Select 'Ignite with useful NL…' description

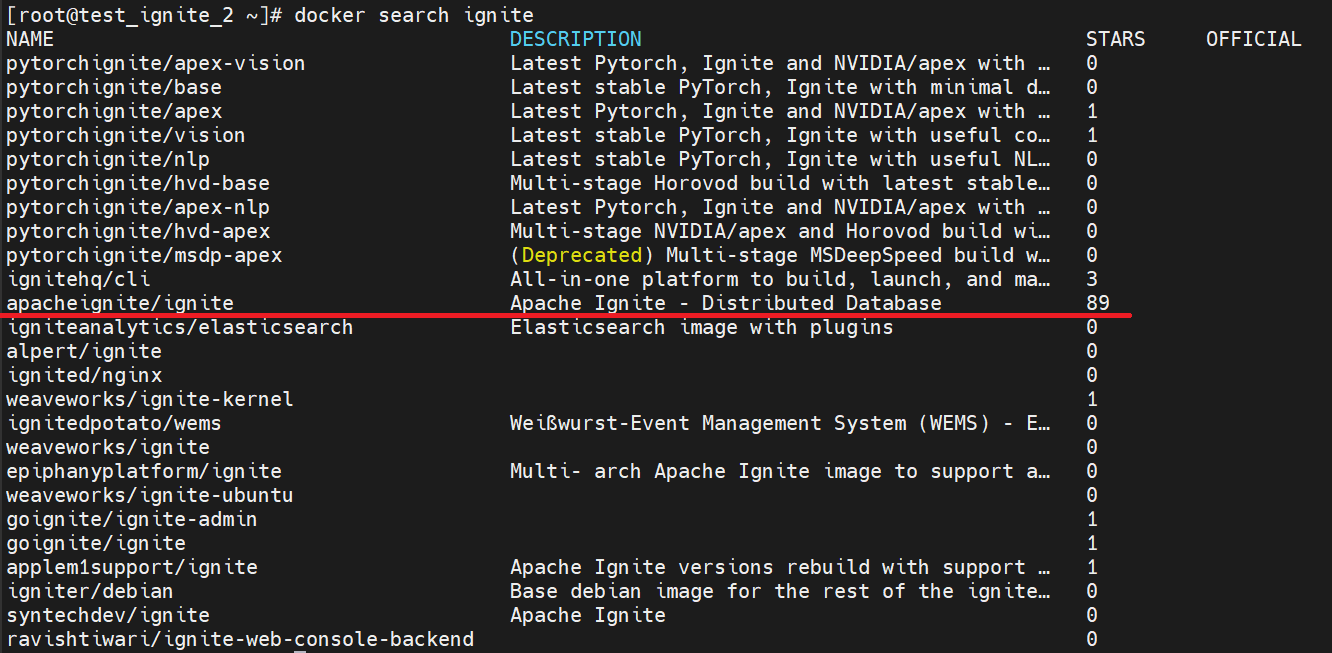pos(781,159)
